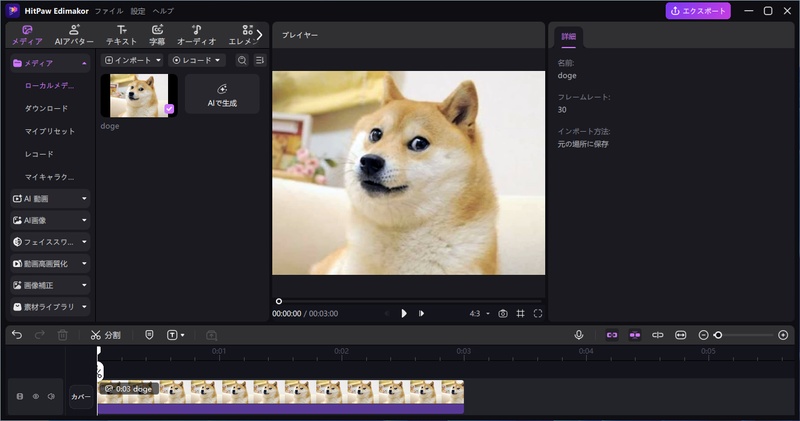Expand the 動画高画質化 section
The width and height of the screenshot is (800, 421).
[x=50, y=264]
